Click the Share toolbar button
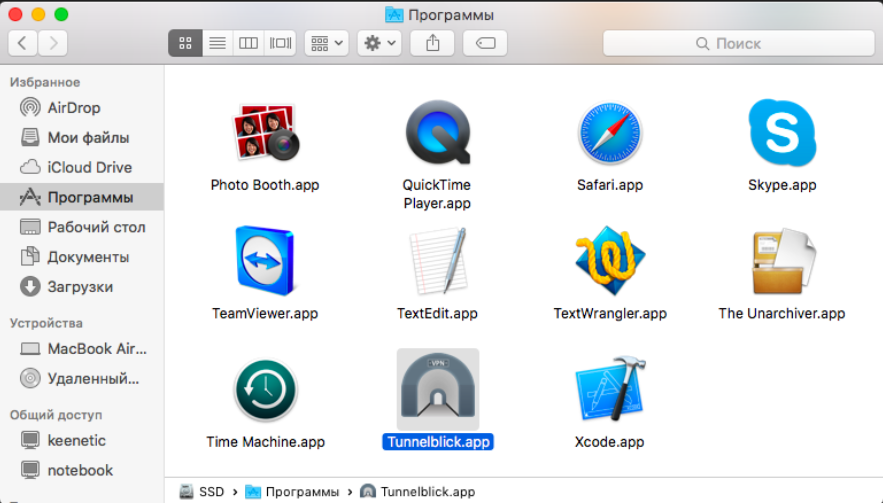This screenshot has width=883, height=503. tap(433, 43)
